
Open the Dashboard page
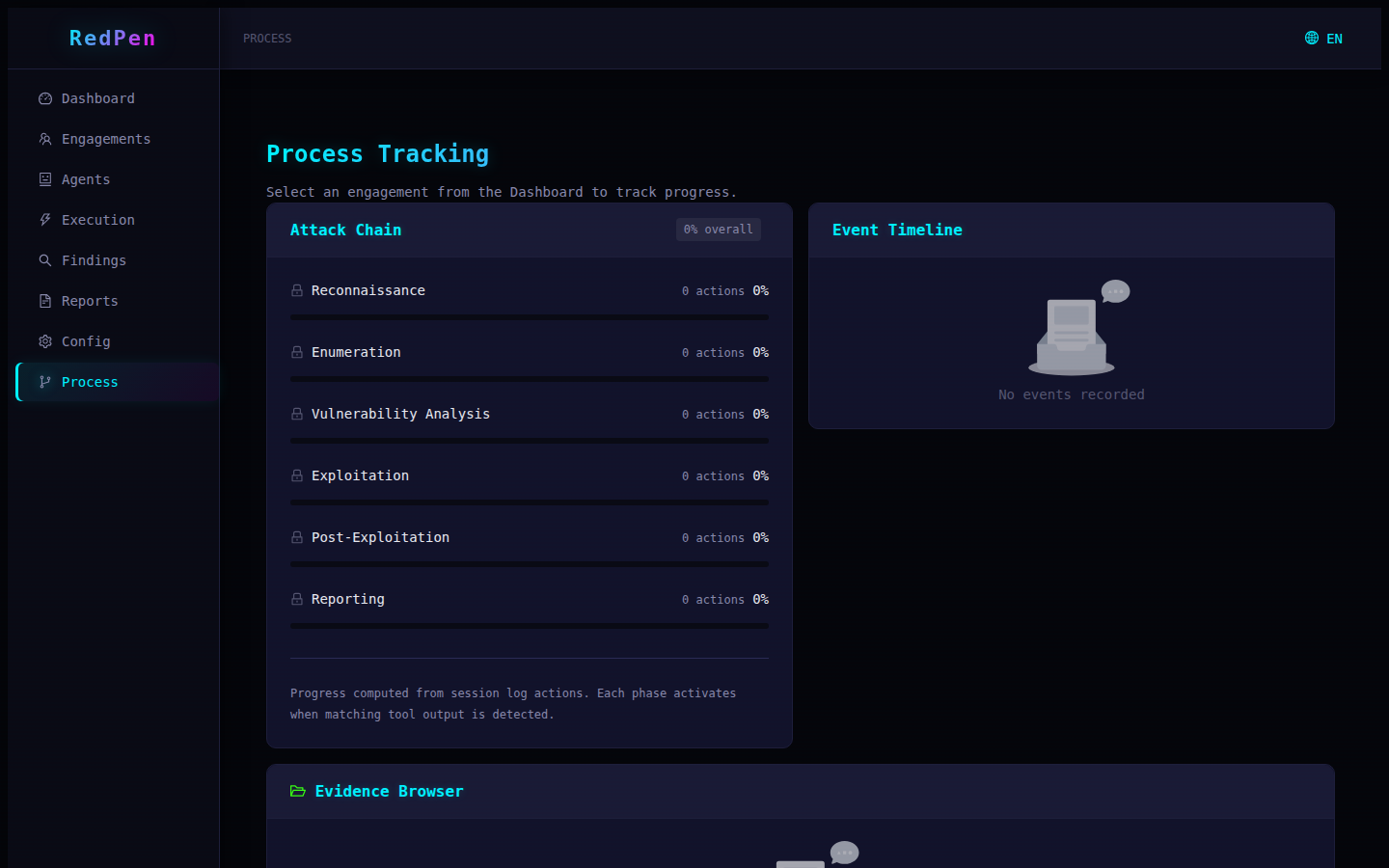coord(118,98)
